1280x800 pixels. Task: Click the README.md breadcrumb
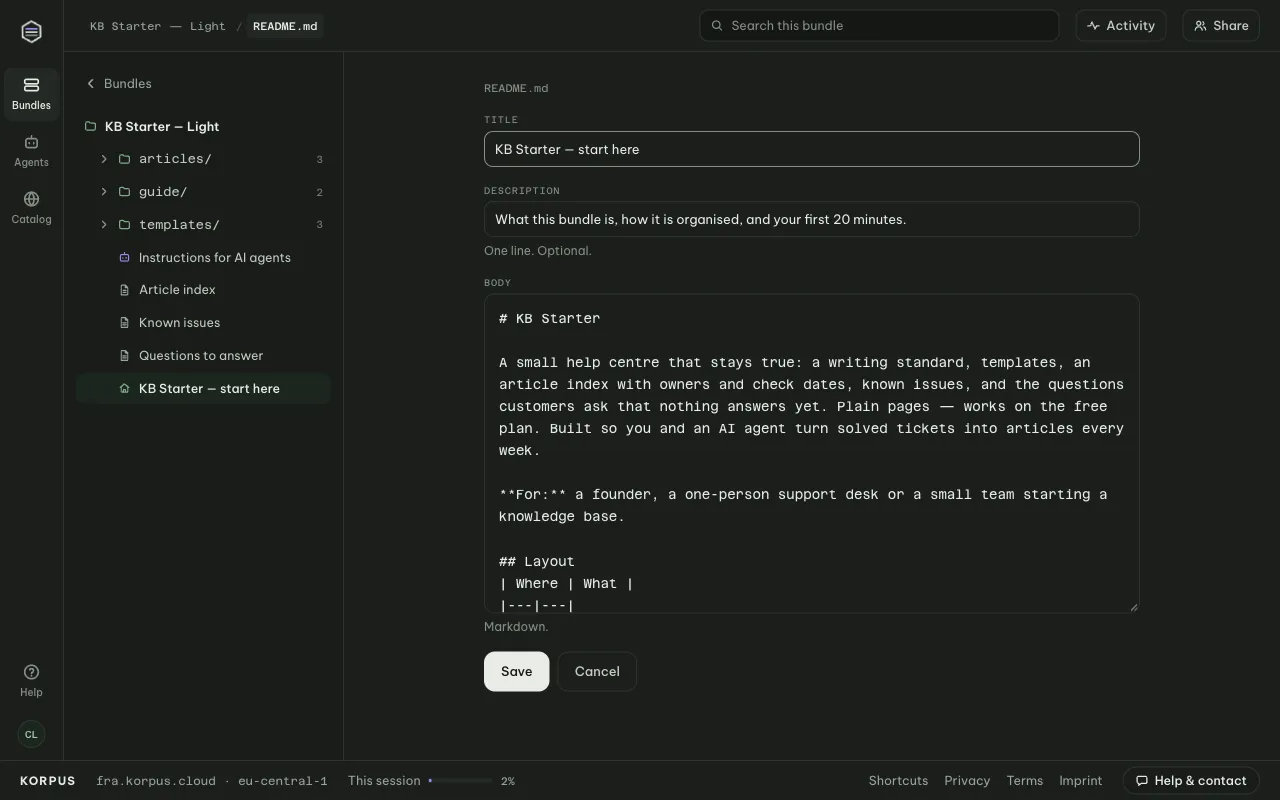pos(285,26)
